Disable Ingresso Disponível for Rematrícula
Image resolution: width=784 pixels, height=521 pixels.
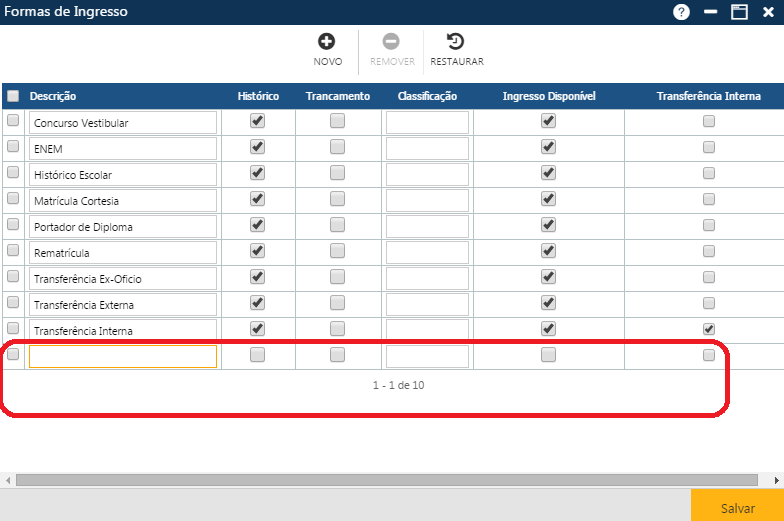click(x=548, y=251)
